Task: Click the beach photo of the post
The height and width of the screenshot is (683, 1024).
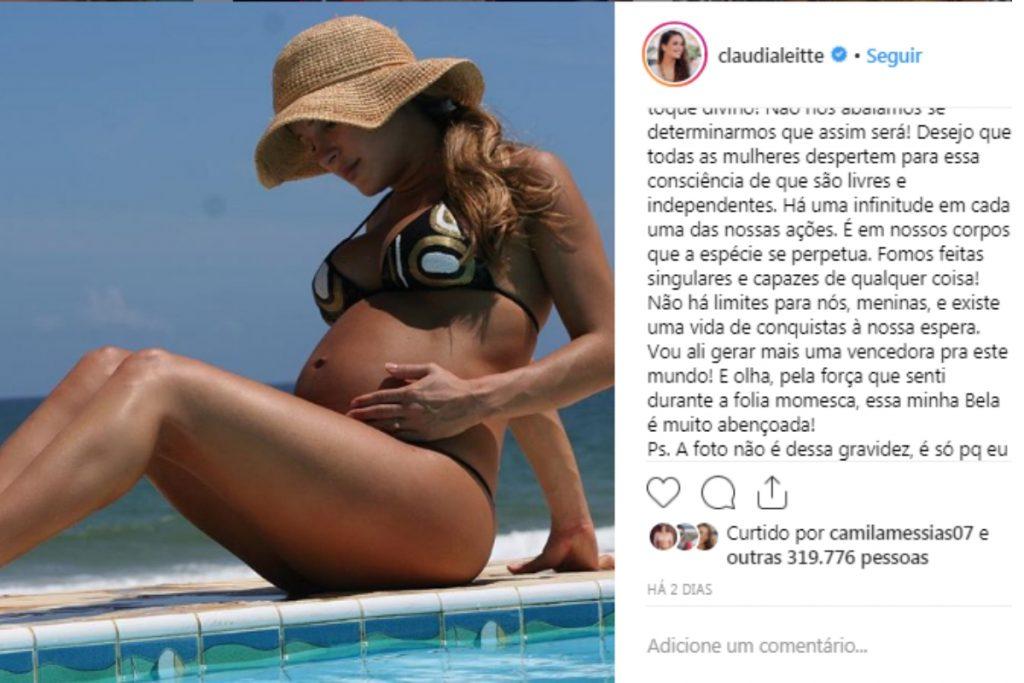Action: coord(307,342)
